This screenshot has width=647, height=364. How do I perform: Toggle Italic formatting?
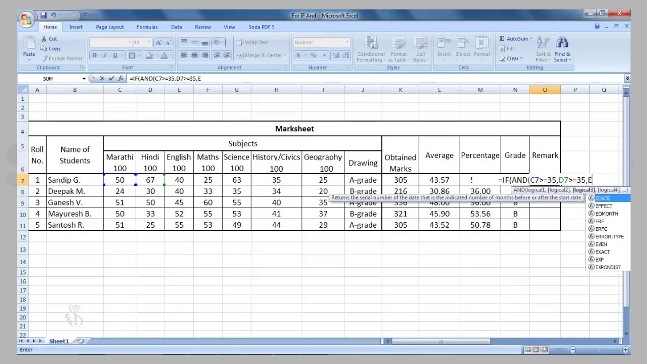[105, 55]
